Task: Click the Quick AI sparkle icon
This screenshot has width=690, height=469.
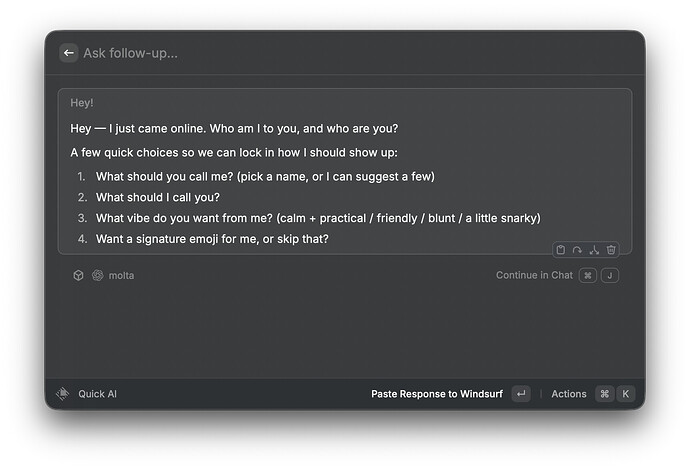Action: click(x=63, y=394)
